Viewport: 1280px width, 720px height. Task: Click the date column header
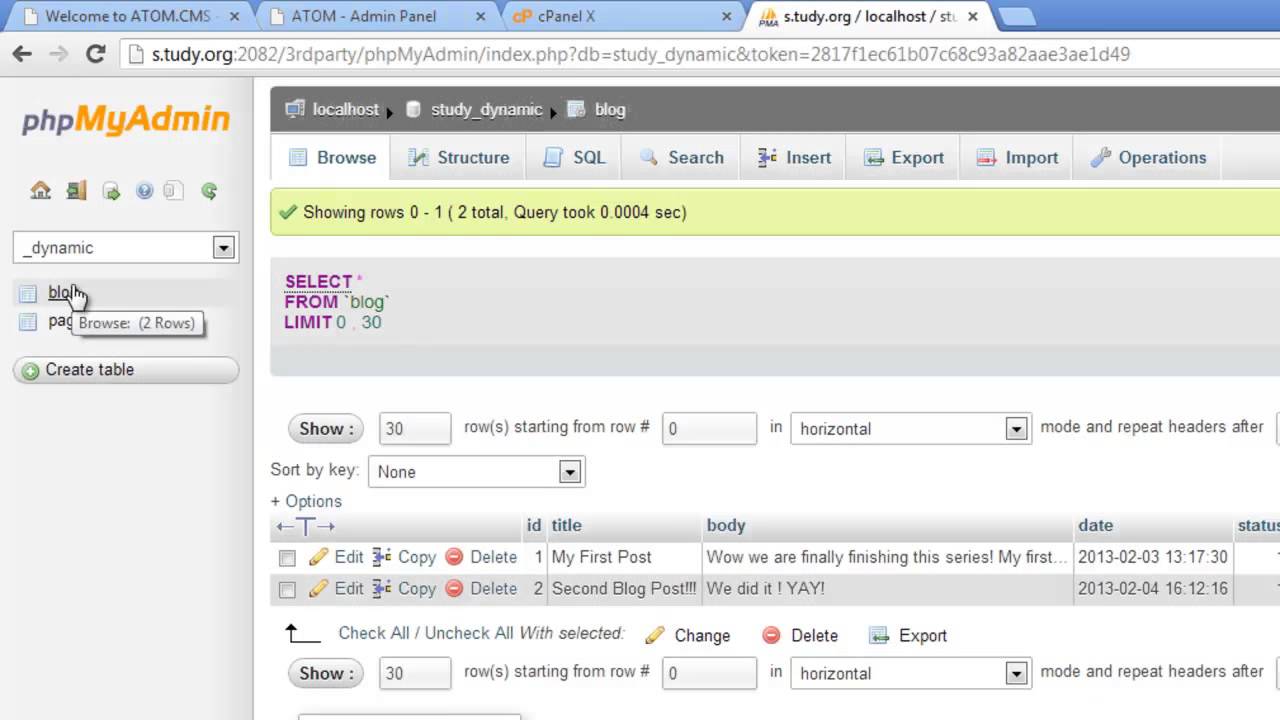[1095, 525]
